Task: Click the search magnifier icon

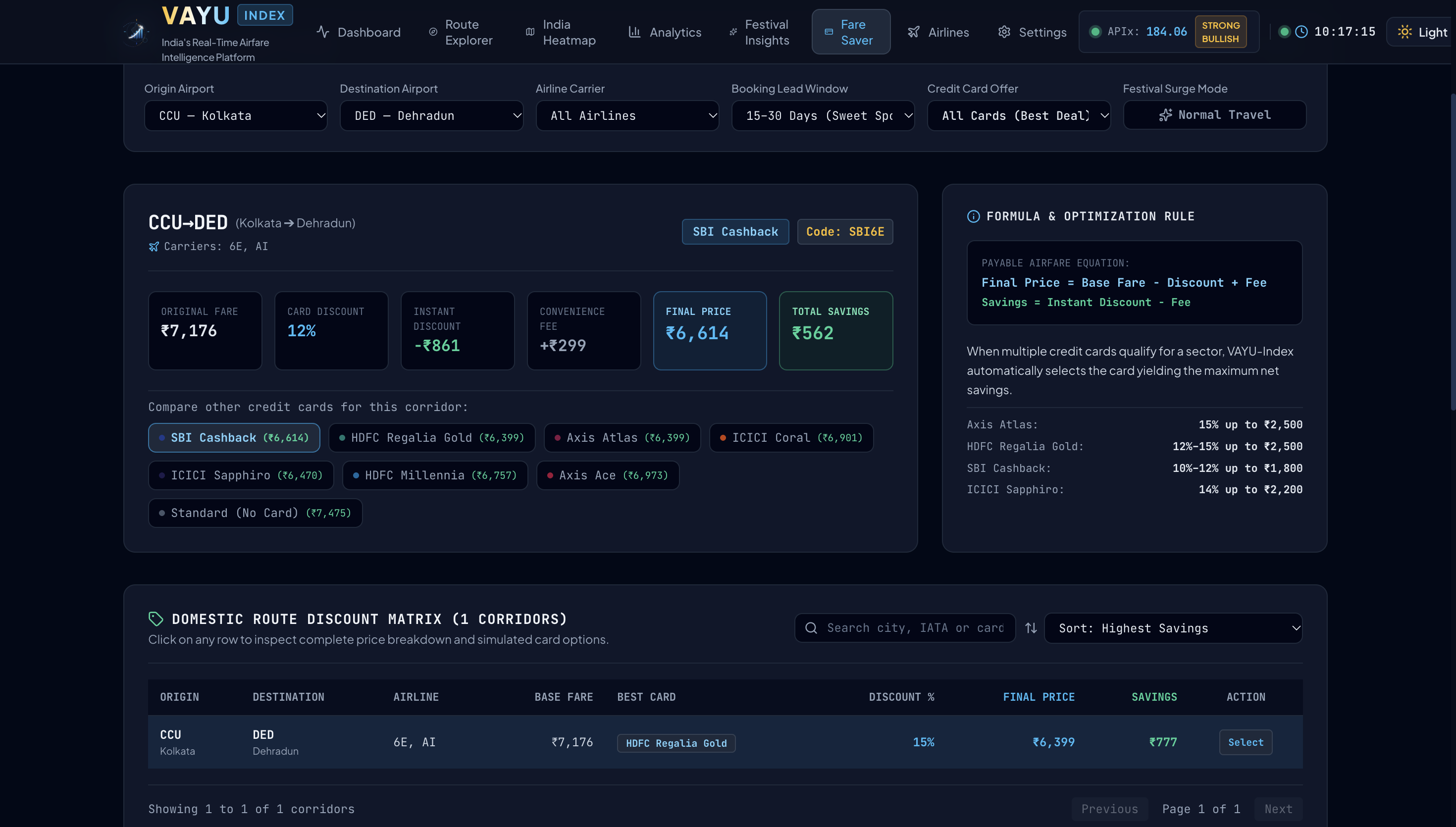Action: 811,627
